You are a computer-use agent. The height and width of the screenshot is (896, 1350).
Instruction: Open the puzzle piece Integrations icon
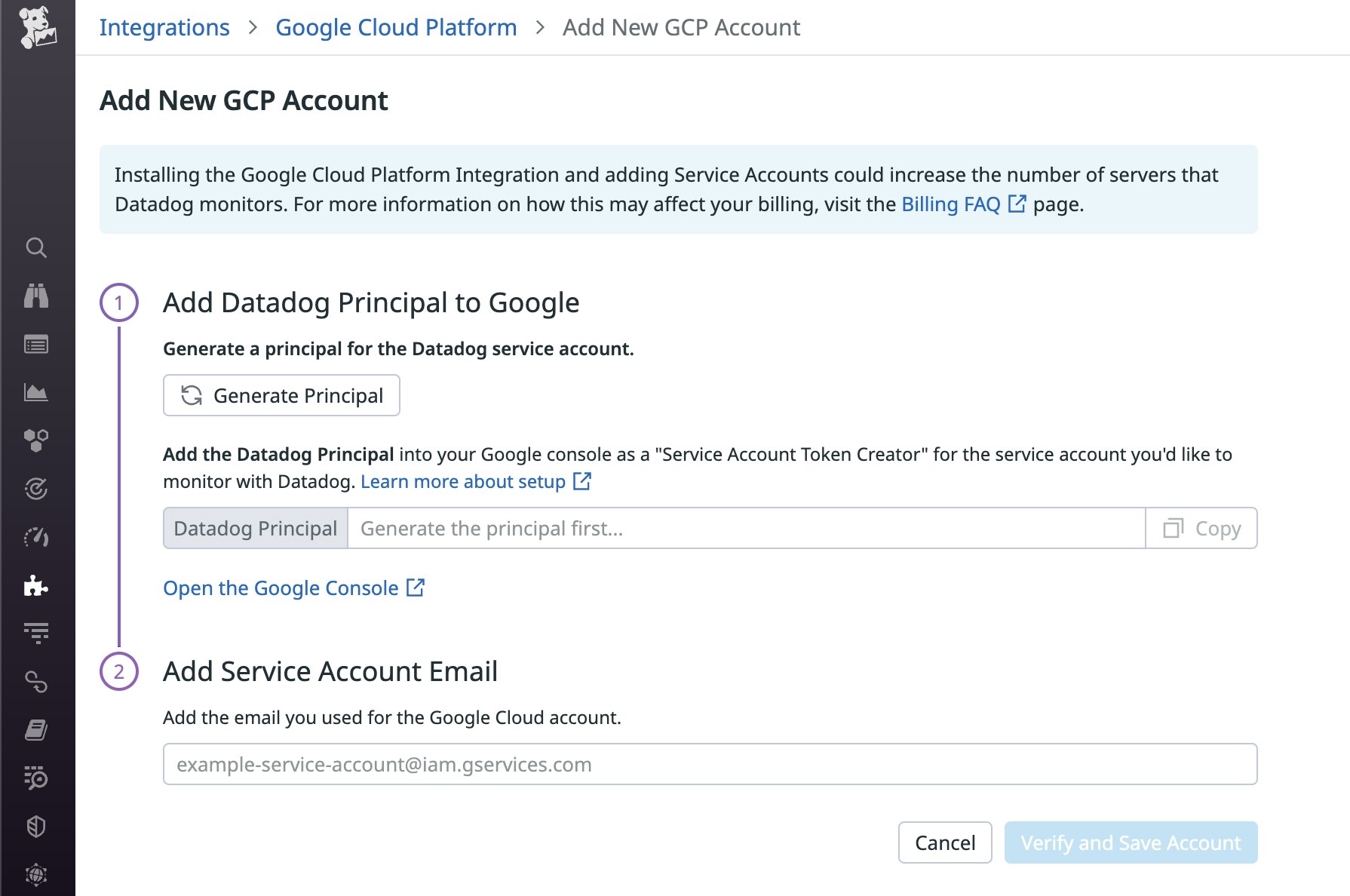click(36, 586)
